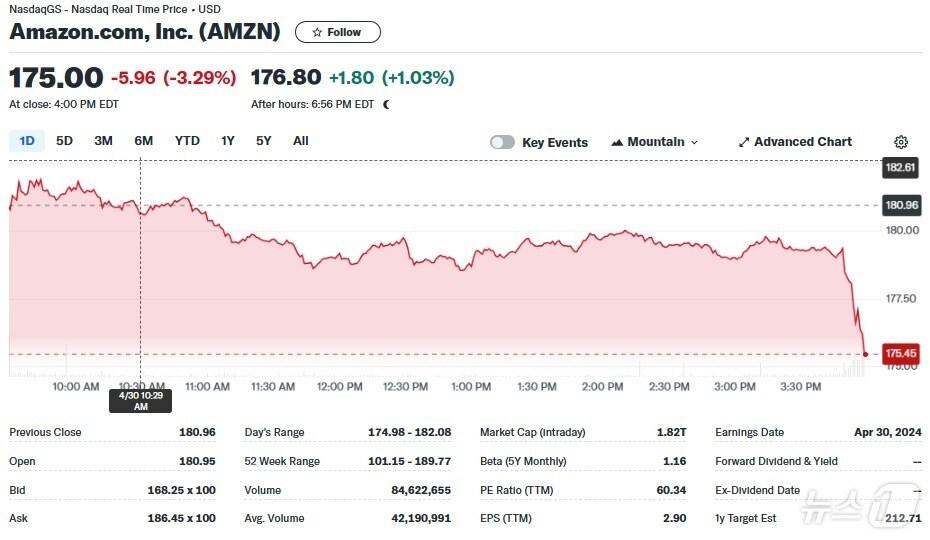Click the 175.45 current price label
Viewport: 930px width, 540px height.
(x=900, y=353)
